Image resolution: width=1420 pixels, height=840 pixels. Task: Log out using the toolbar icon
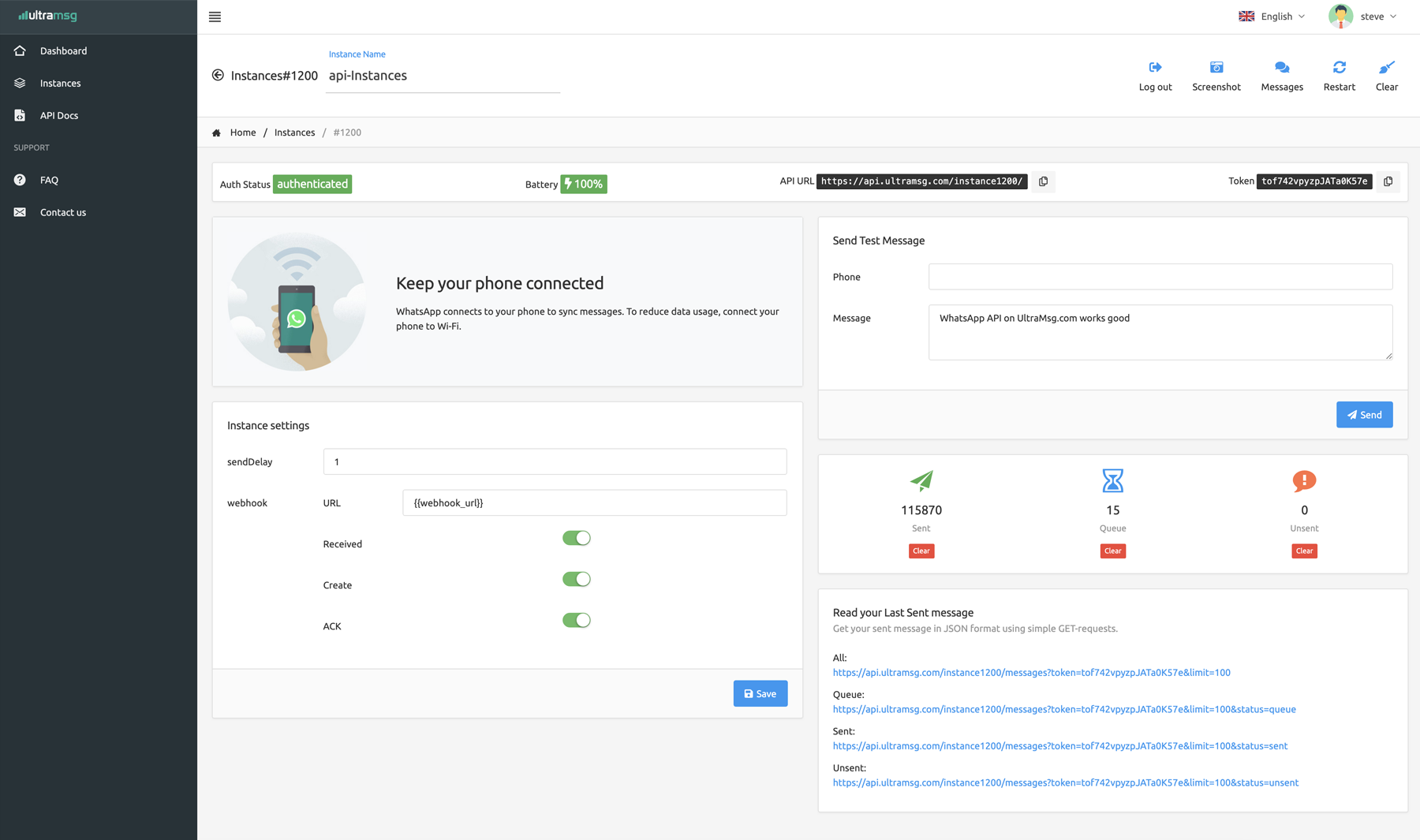[x=1155, y=75]
